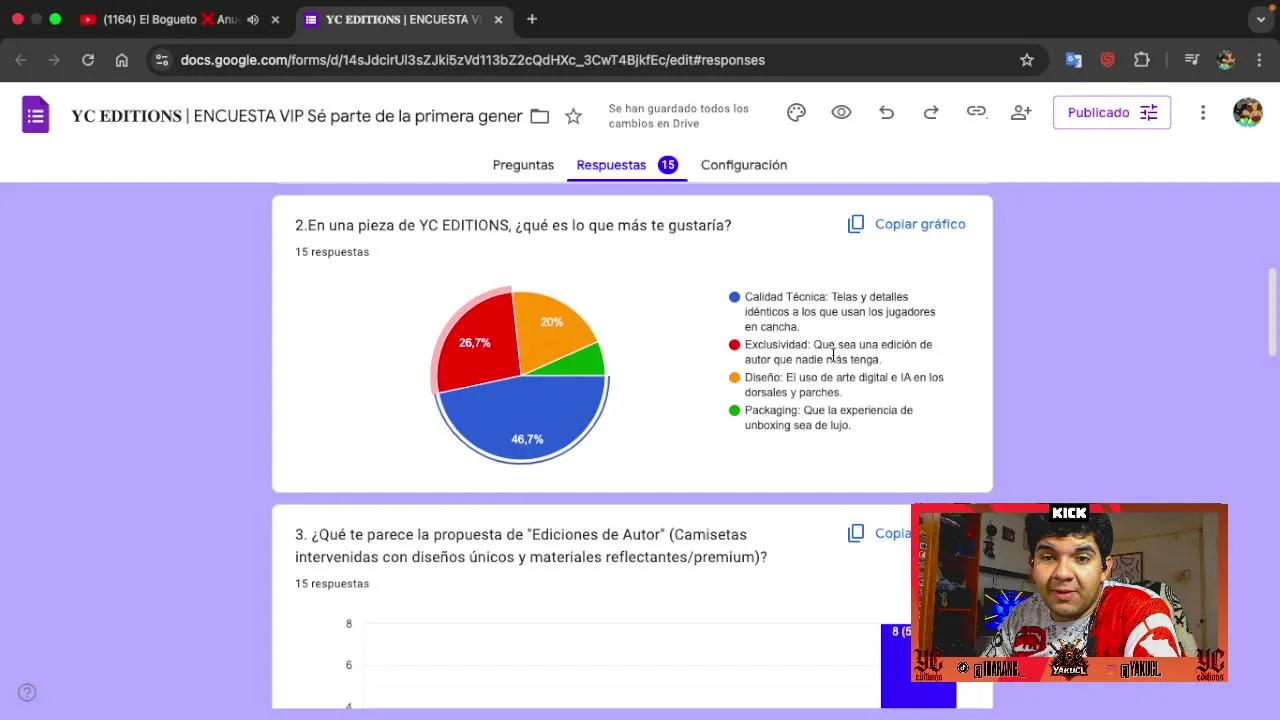Image resolution: width=1280 pixels, height=720 pixels.
Task: Open the Chrome profile avatar
Action: click(1226, 60)
